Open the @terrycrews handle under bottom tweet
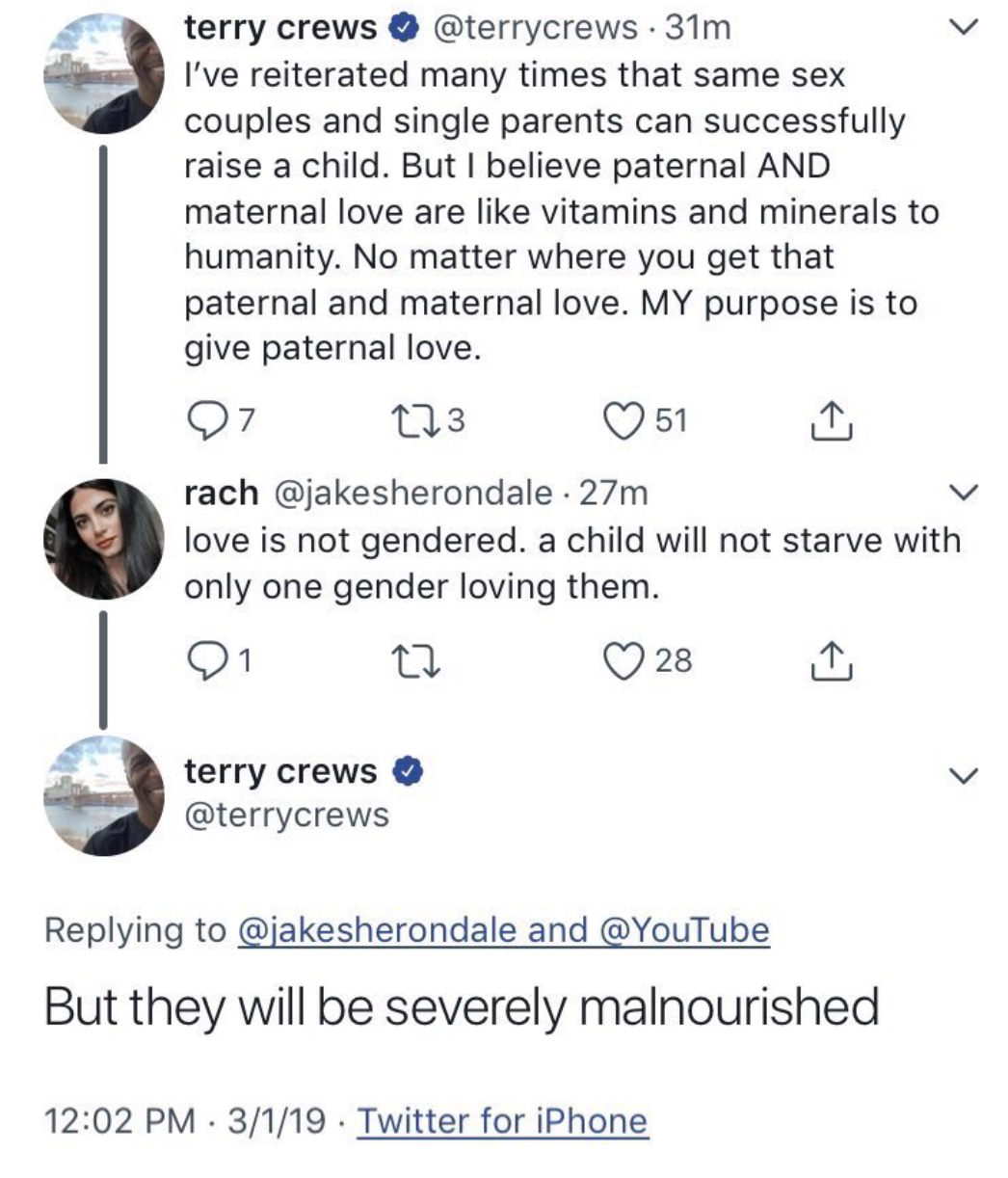The image size is (1008, 1178). point(286,816)
